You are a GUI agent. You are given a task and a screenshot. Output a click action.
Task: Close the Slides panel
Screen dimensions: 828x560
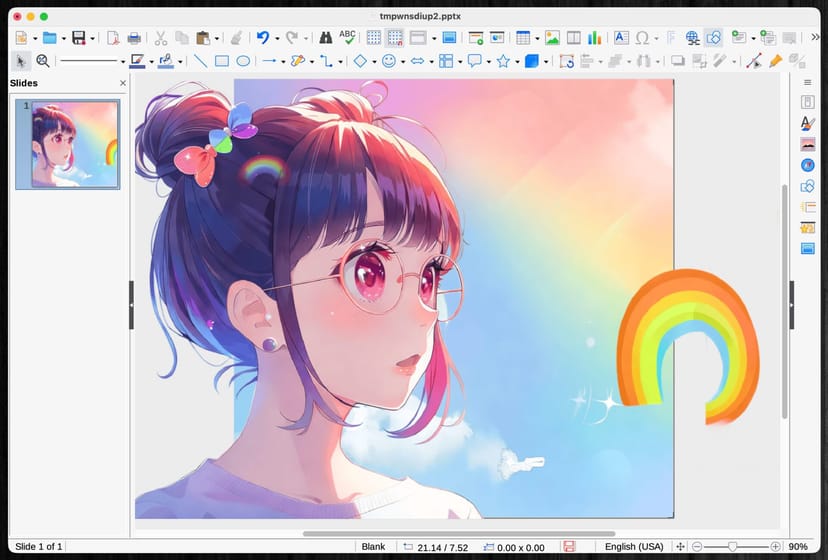tap(123, 83)
